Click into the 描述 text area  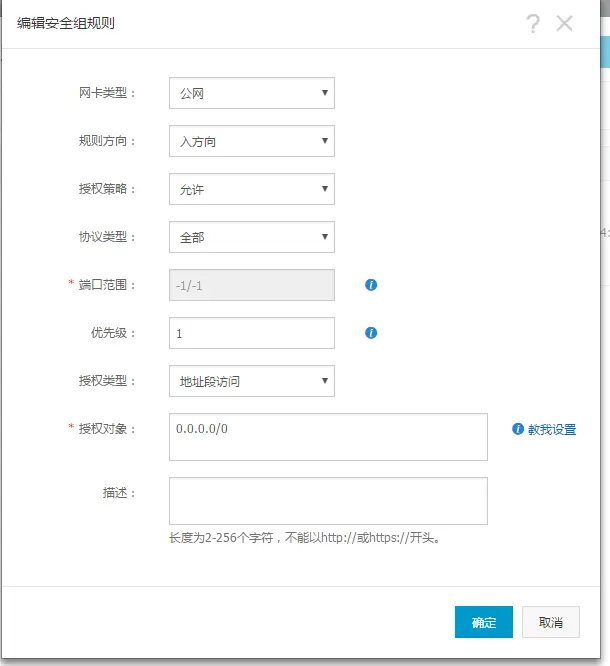[328, 501]
